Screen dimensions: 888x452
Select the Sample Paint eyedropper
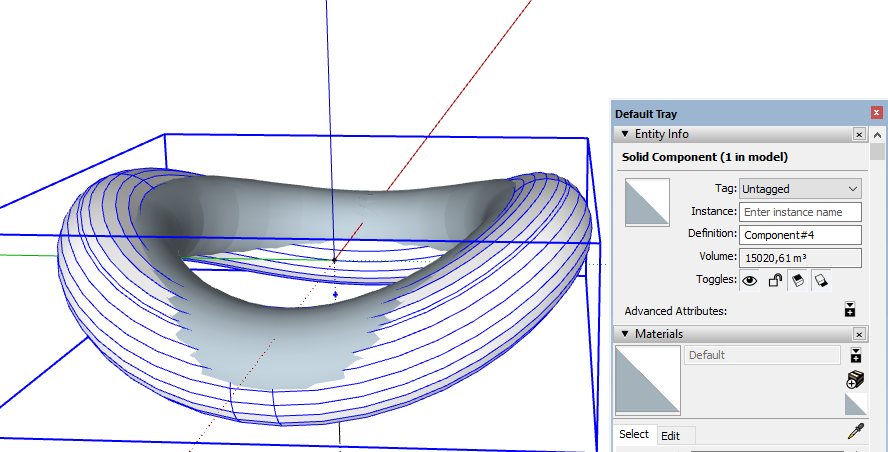point(856,431)
